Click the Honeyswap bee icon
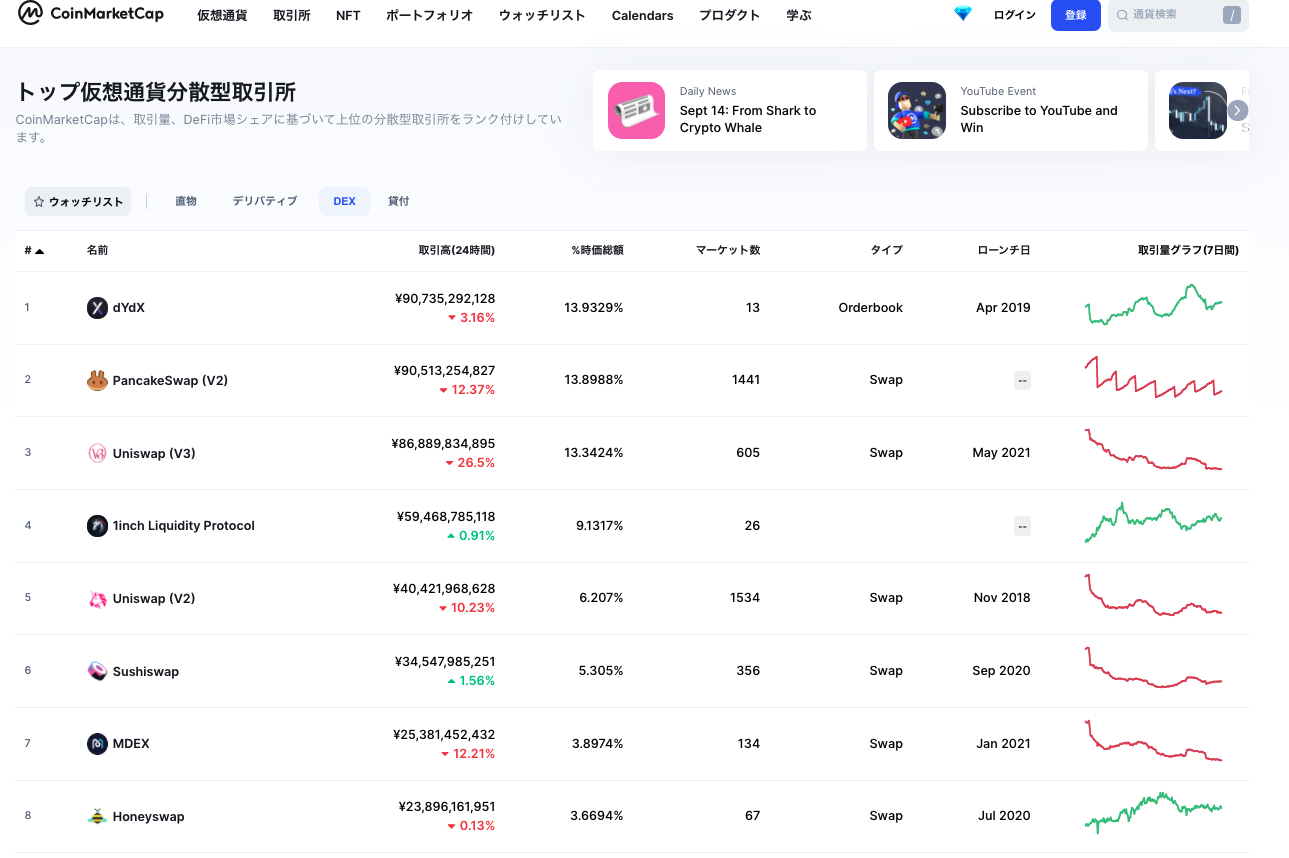The image size is (1289, 858). pyautogui.click(x=97, y=816)
